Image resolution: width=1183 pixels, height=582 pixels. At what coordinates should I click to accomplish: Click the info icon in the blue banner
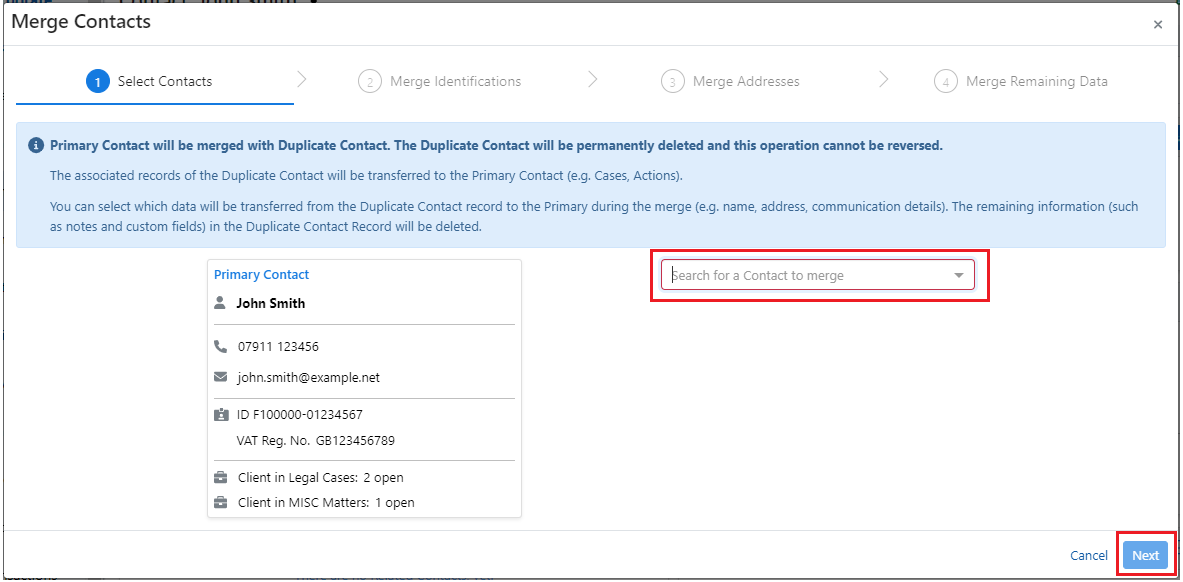[36, 146]
